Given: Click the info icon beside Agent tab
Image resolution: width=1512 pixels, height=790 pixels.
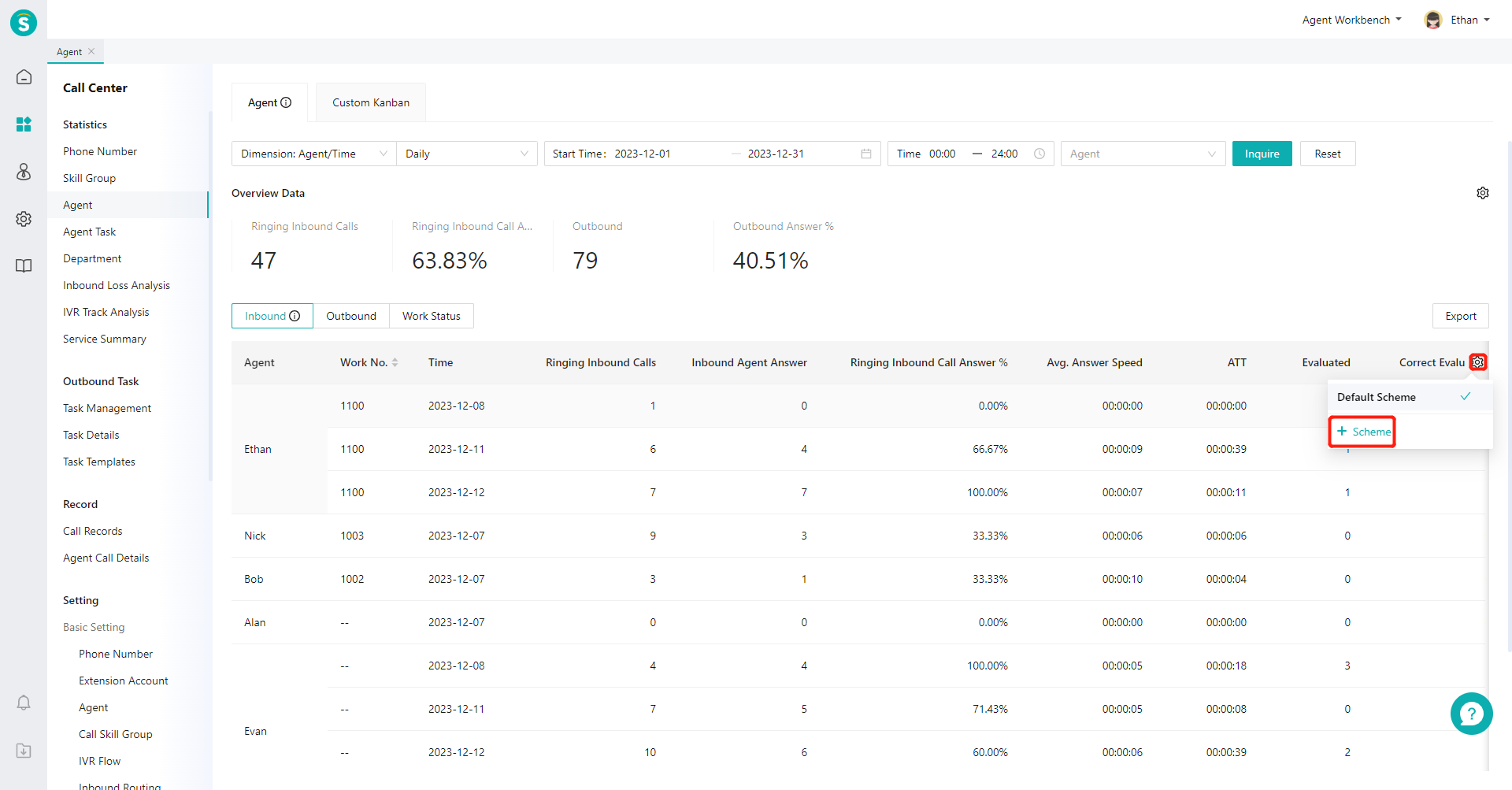Looking at the screenshot, I should coord(286,102).
